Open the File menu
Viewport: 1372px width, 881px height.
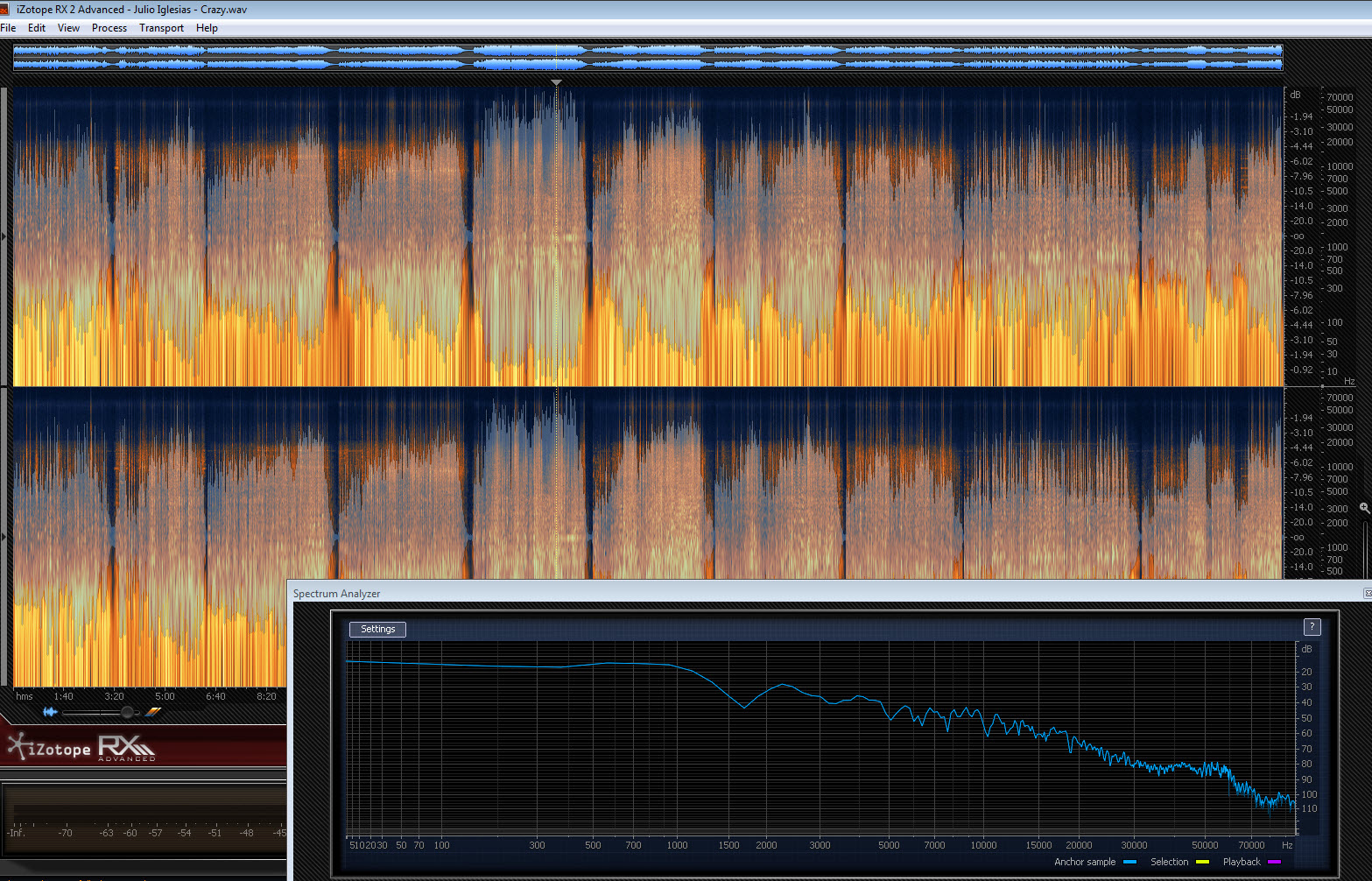point(8,28)
